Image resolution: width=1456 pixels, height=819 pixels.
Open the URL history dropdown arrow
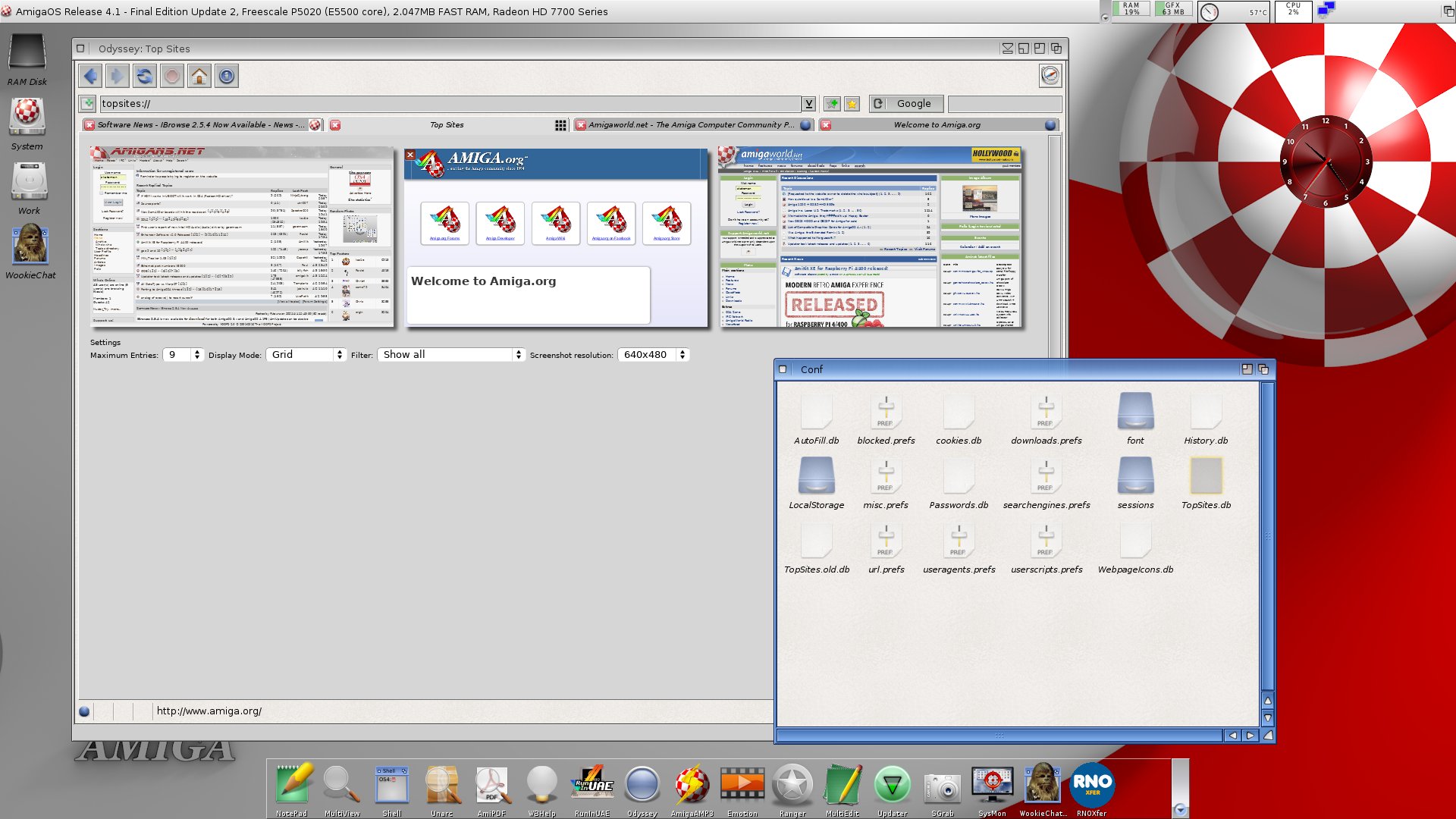click(809, 104)
